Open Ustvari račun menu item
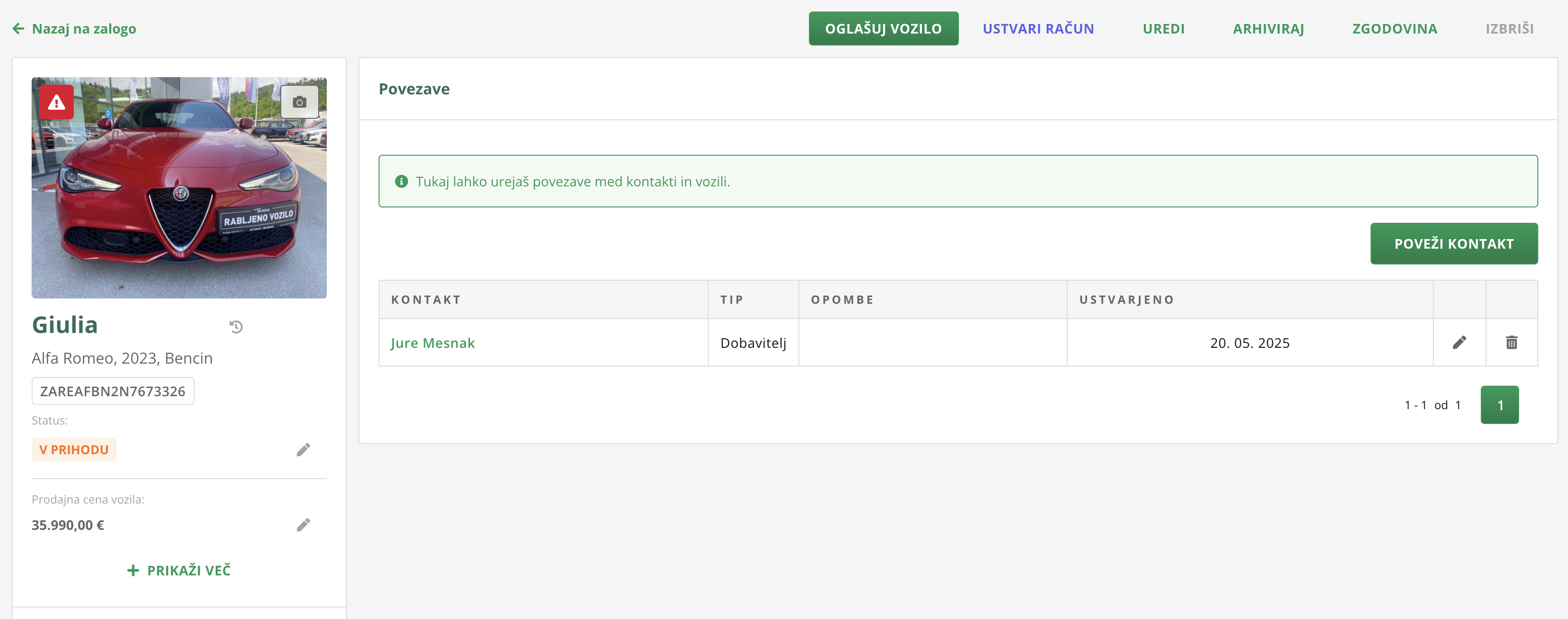Image resolution: width=1568 pixels, height=619 pixels. tap(1038, 29)
